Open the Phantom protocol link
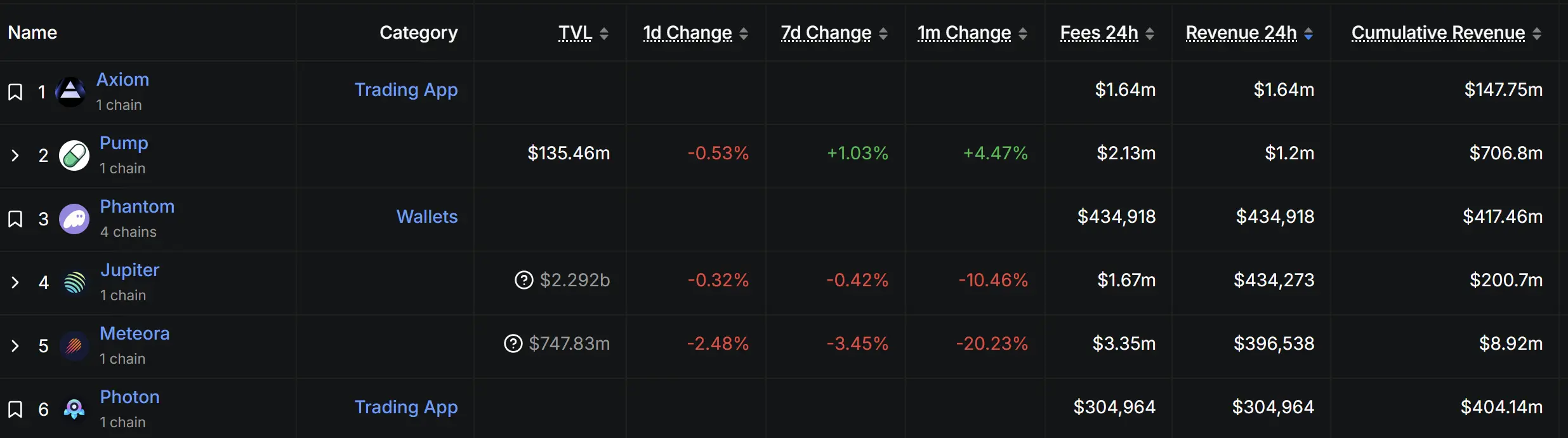Screen dimensions: 1568x438 tap(137, 207)
